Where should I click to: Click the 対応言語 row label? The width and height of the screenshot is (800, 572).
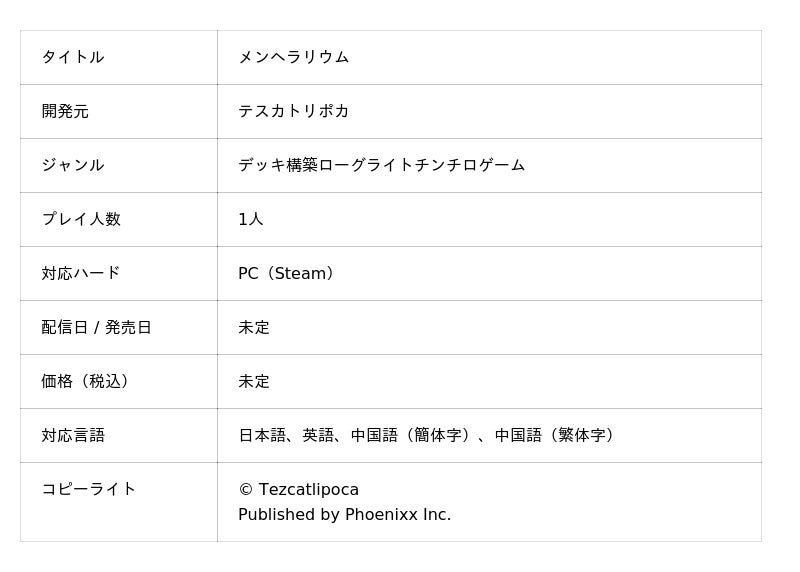pos(73,435)
